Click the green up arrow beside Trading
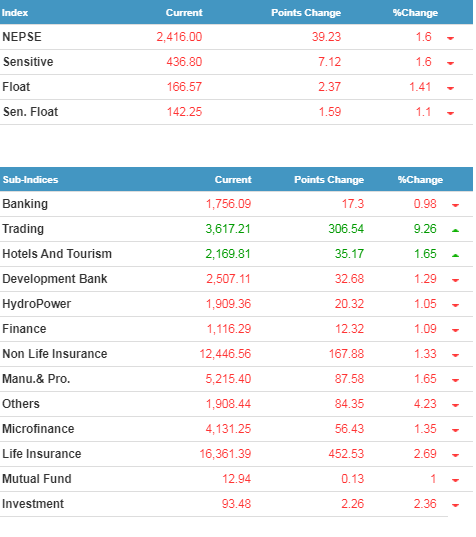 tap(455, 230)
